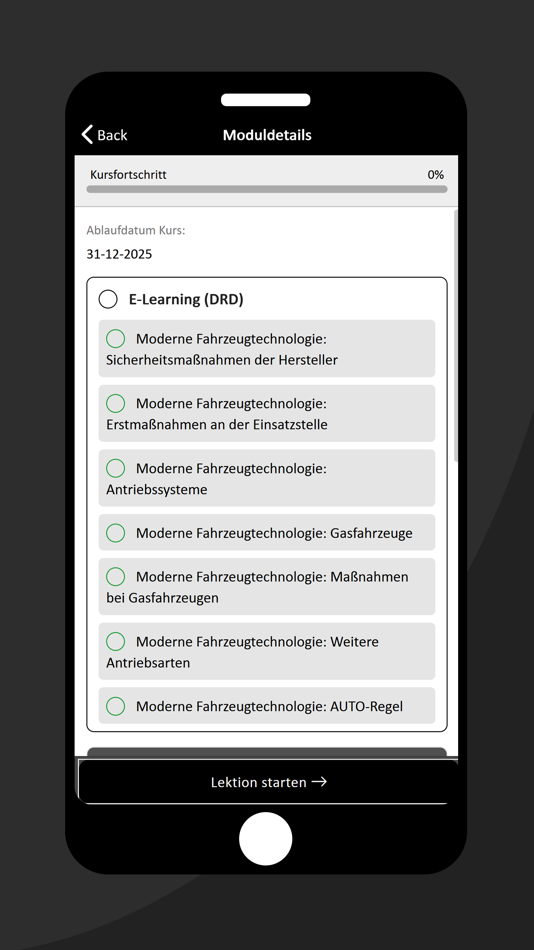
Task: Open lesson text Maßnahmen bei Gasfahrzeugen
Action: point(257,587)
